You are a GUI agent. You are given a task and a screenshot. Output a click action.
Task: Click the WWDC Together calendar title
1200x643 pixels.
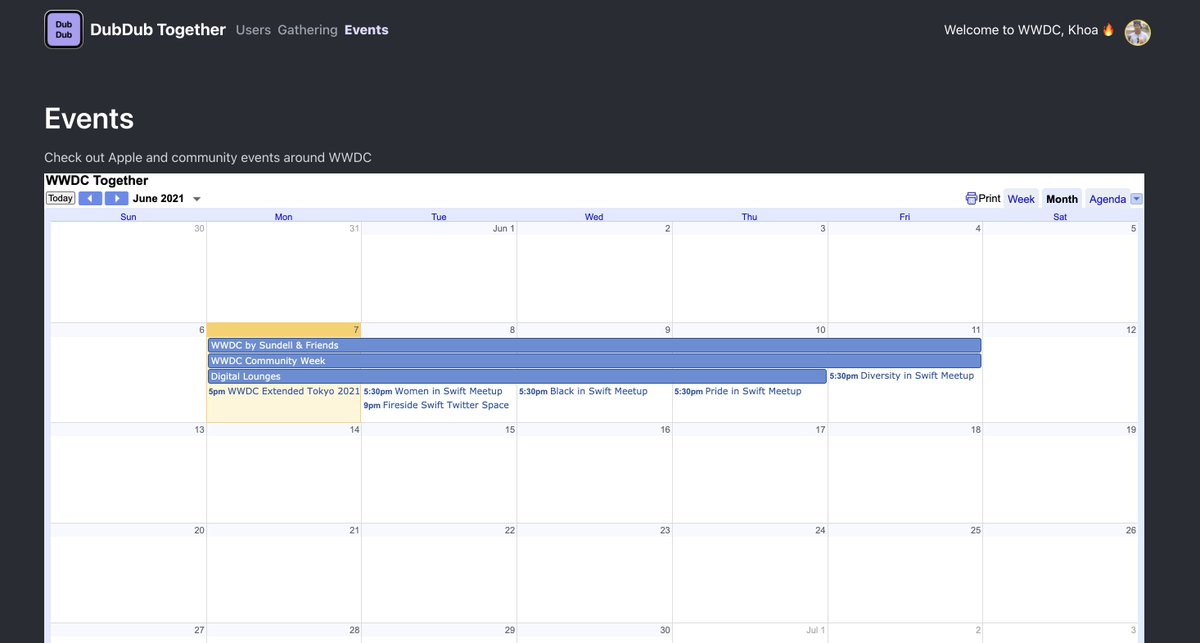97,181
